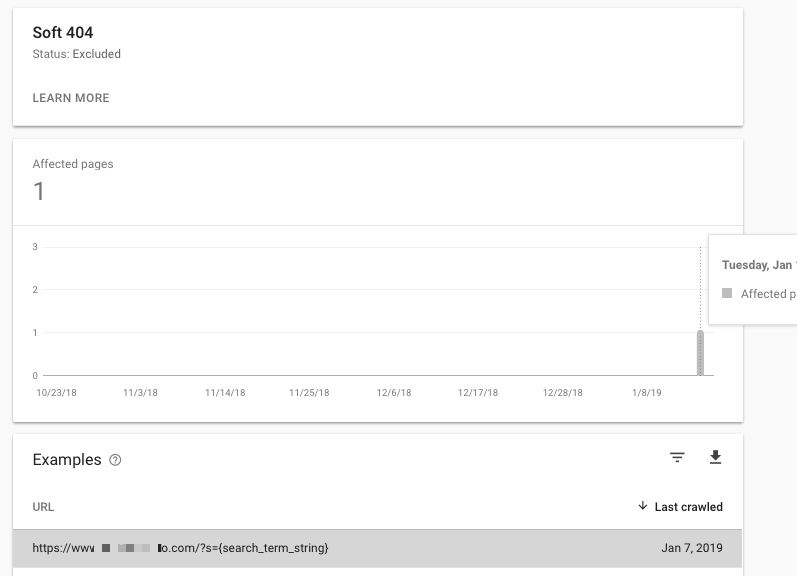This screenshot has height=576, width=797.
Task: Click the 11/14/18 date on chart axis
Action: click(x=225, y=393)
